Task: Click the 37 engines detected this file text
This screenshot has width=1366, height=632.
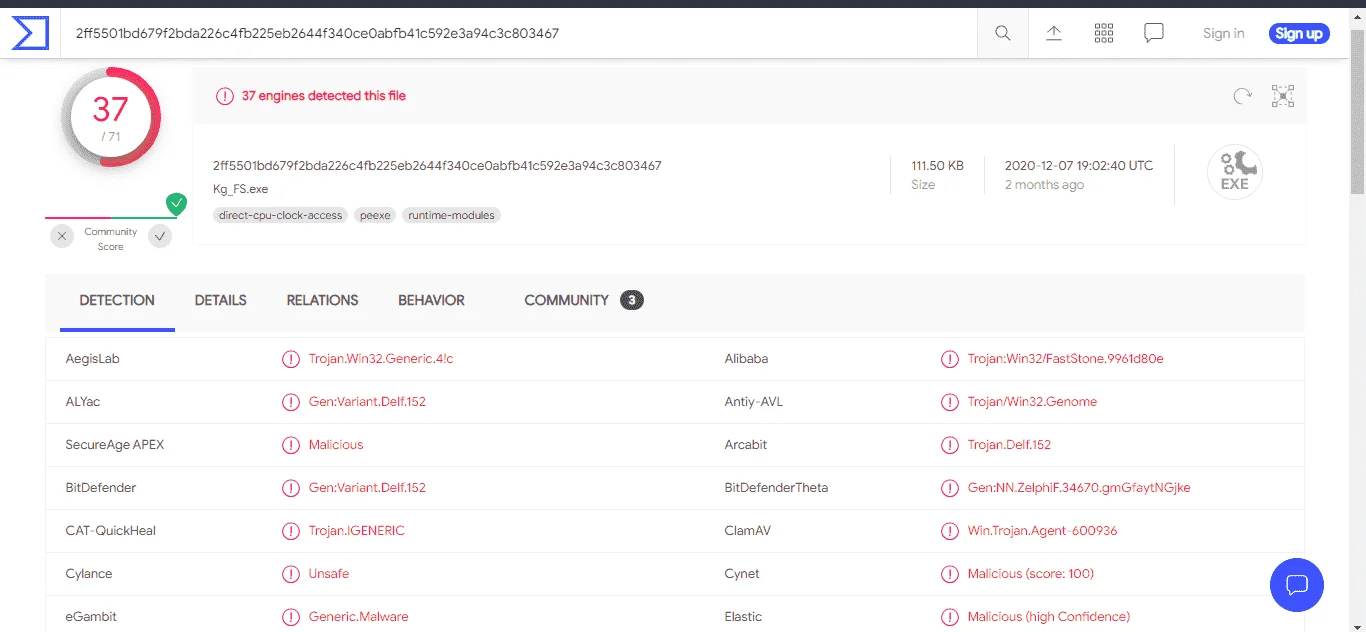Action: [x=324, y=96]
